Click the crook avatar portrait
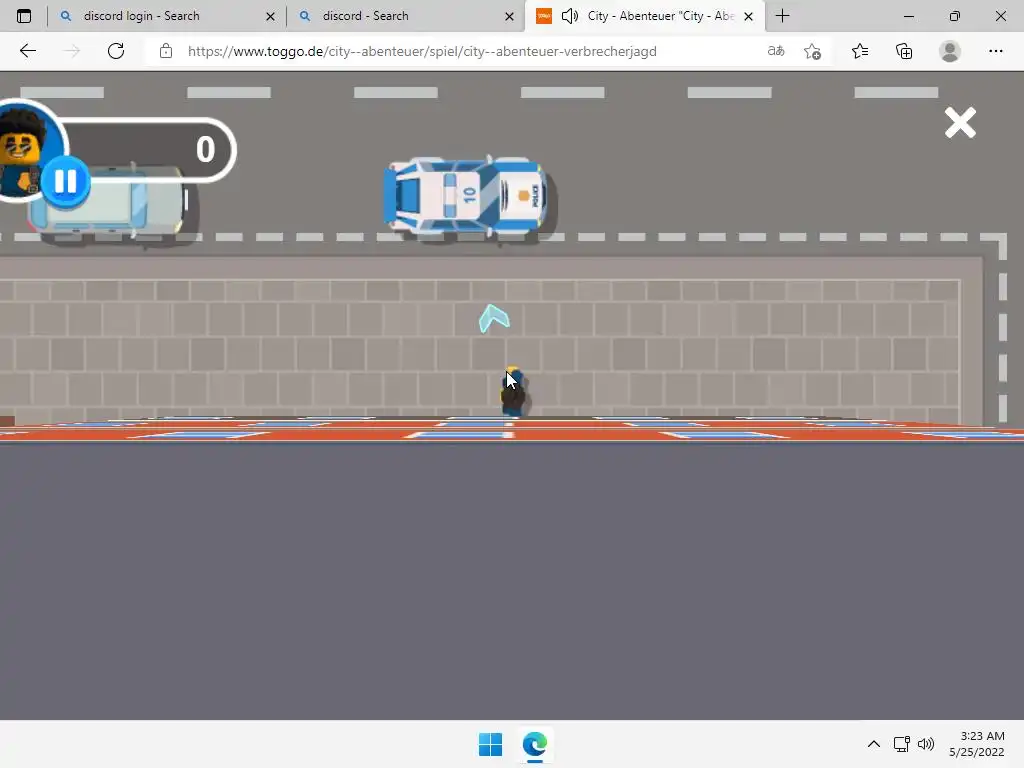The image size is (1024, 768). coord(25,153)
